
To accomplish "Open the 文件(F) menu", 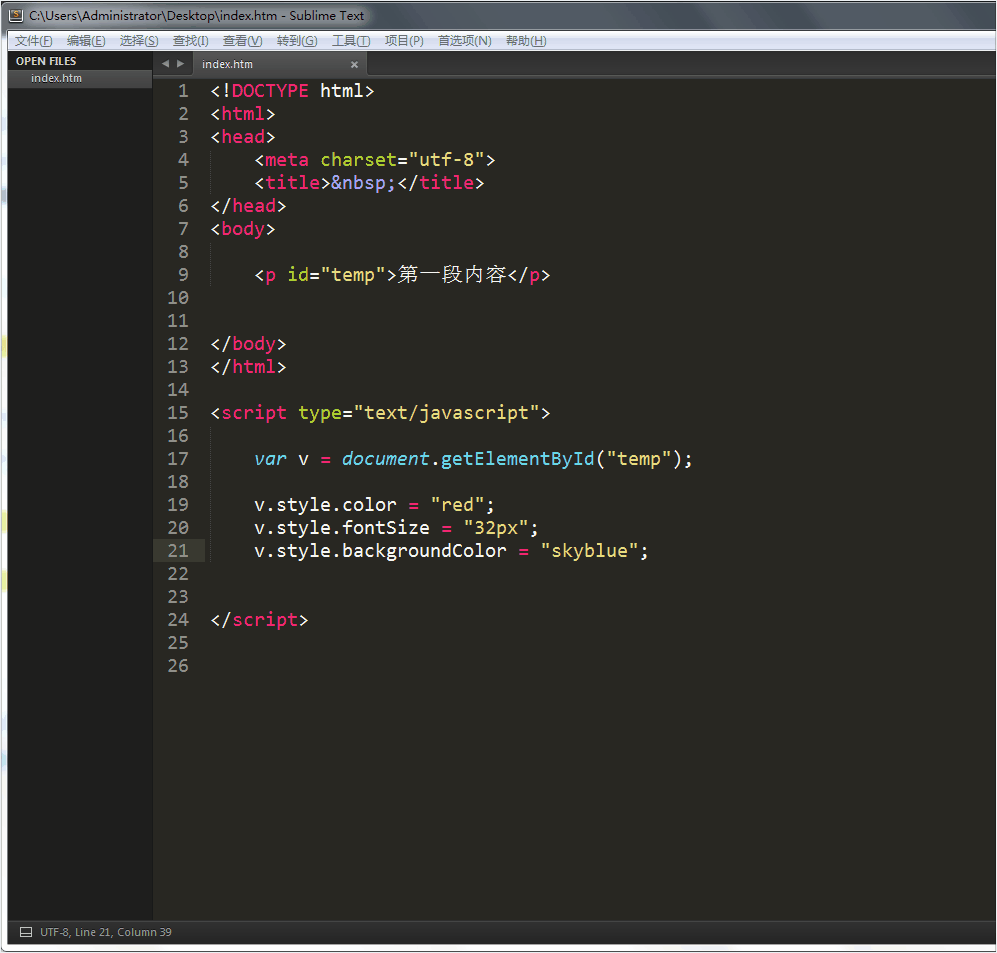I will coord(34,41).
